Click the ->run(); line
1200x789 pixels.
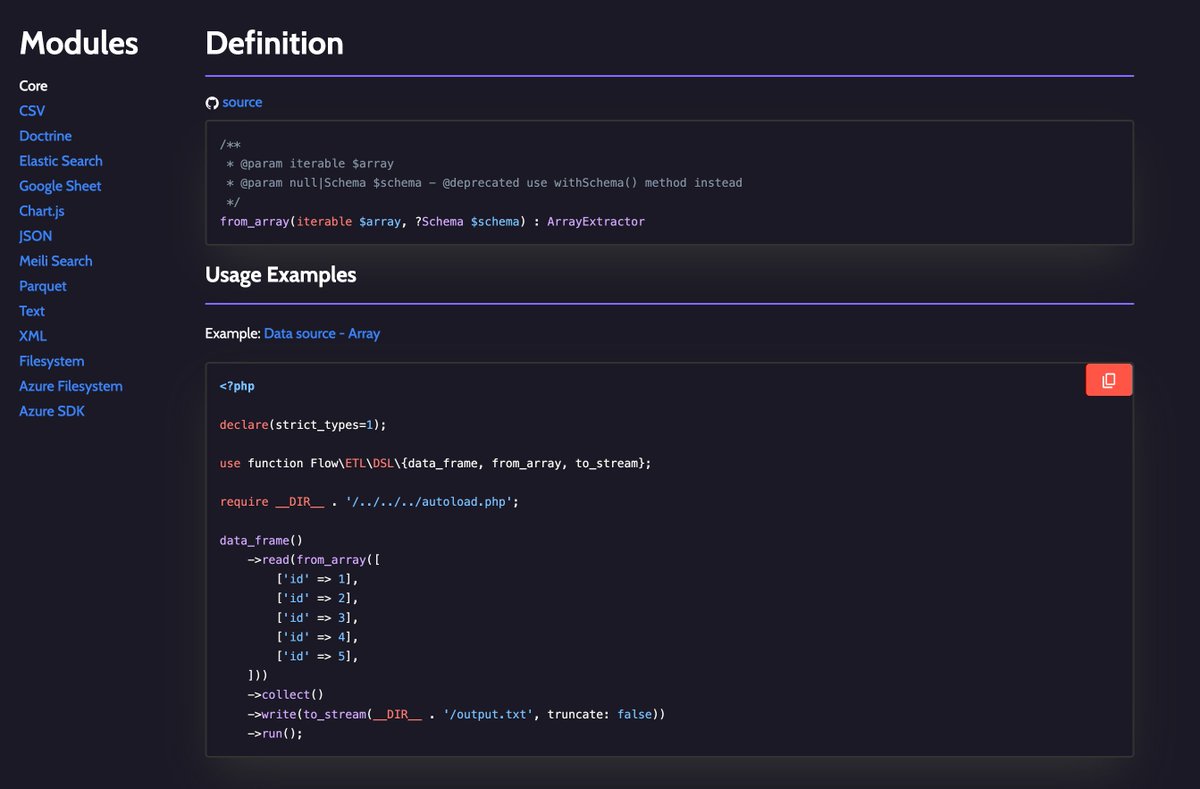[275, 733]
